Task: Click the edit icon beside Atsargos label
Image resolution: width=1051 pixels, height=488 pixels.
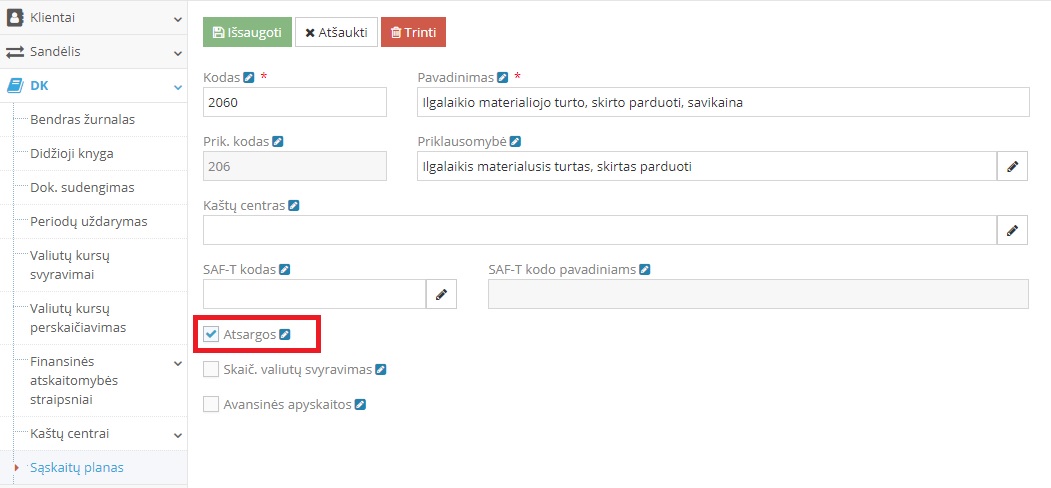Action: click(285, 334)
